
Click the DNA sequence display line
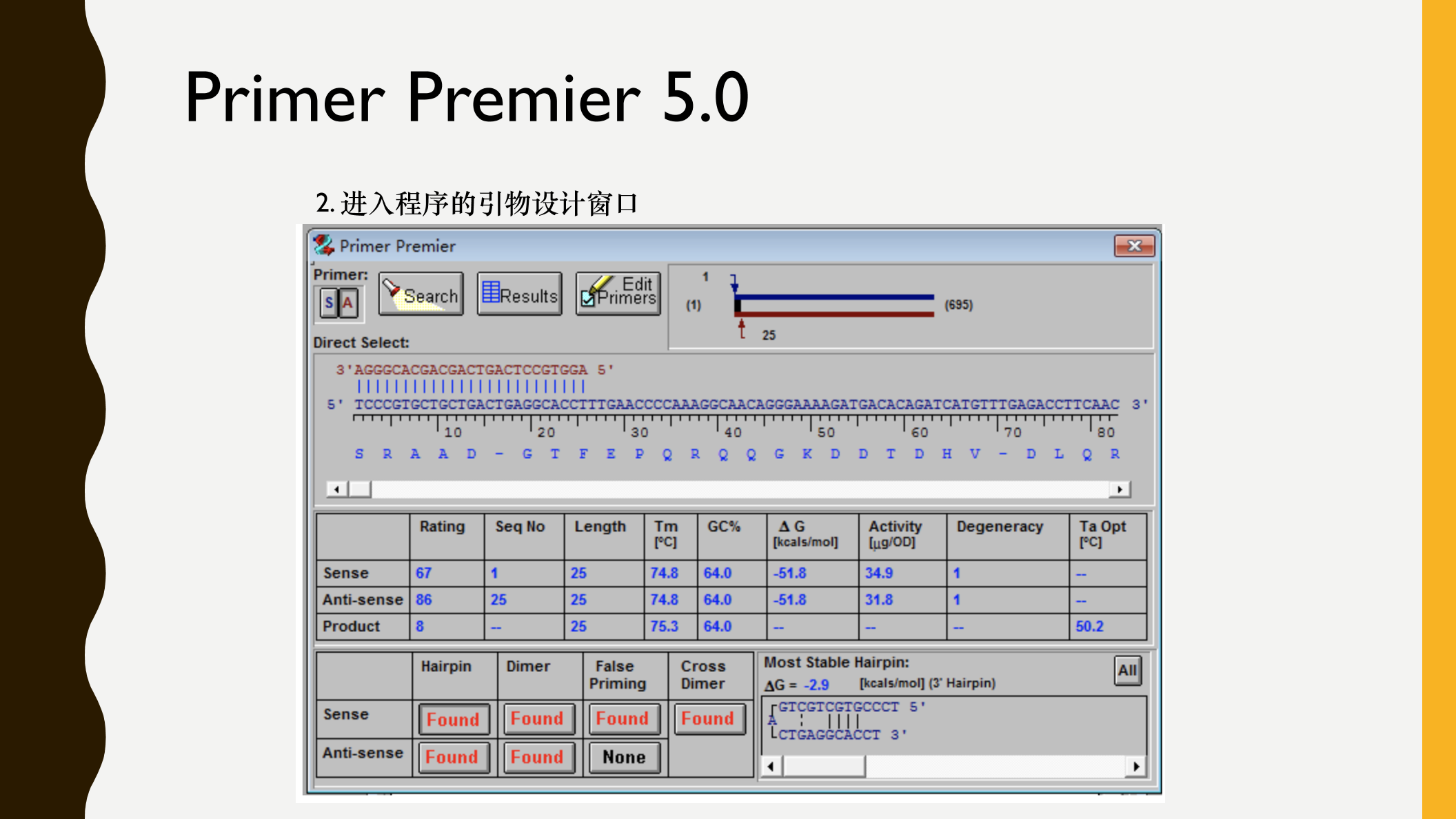click(x=736, y=405)
